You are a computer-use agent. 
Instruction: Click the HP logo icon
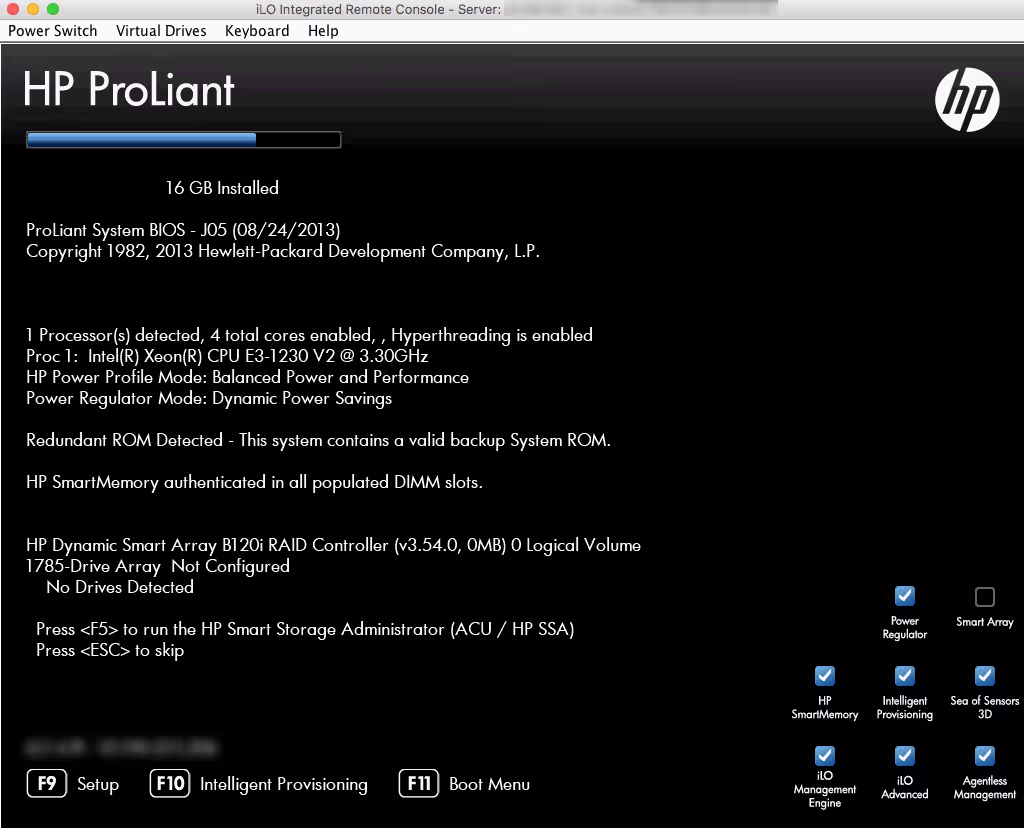point(967,101)
